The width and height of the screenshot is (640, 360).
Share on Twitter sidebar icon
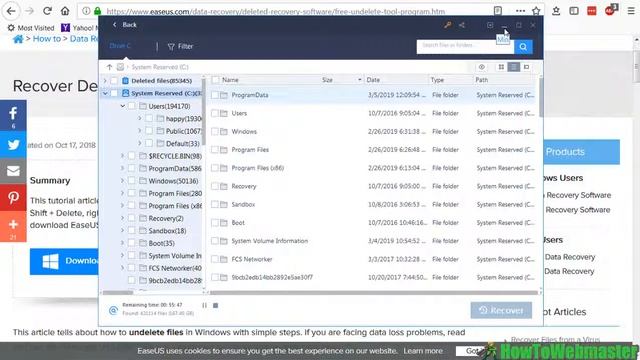pyautogui.click(x=13, y=144)
